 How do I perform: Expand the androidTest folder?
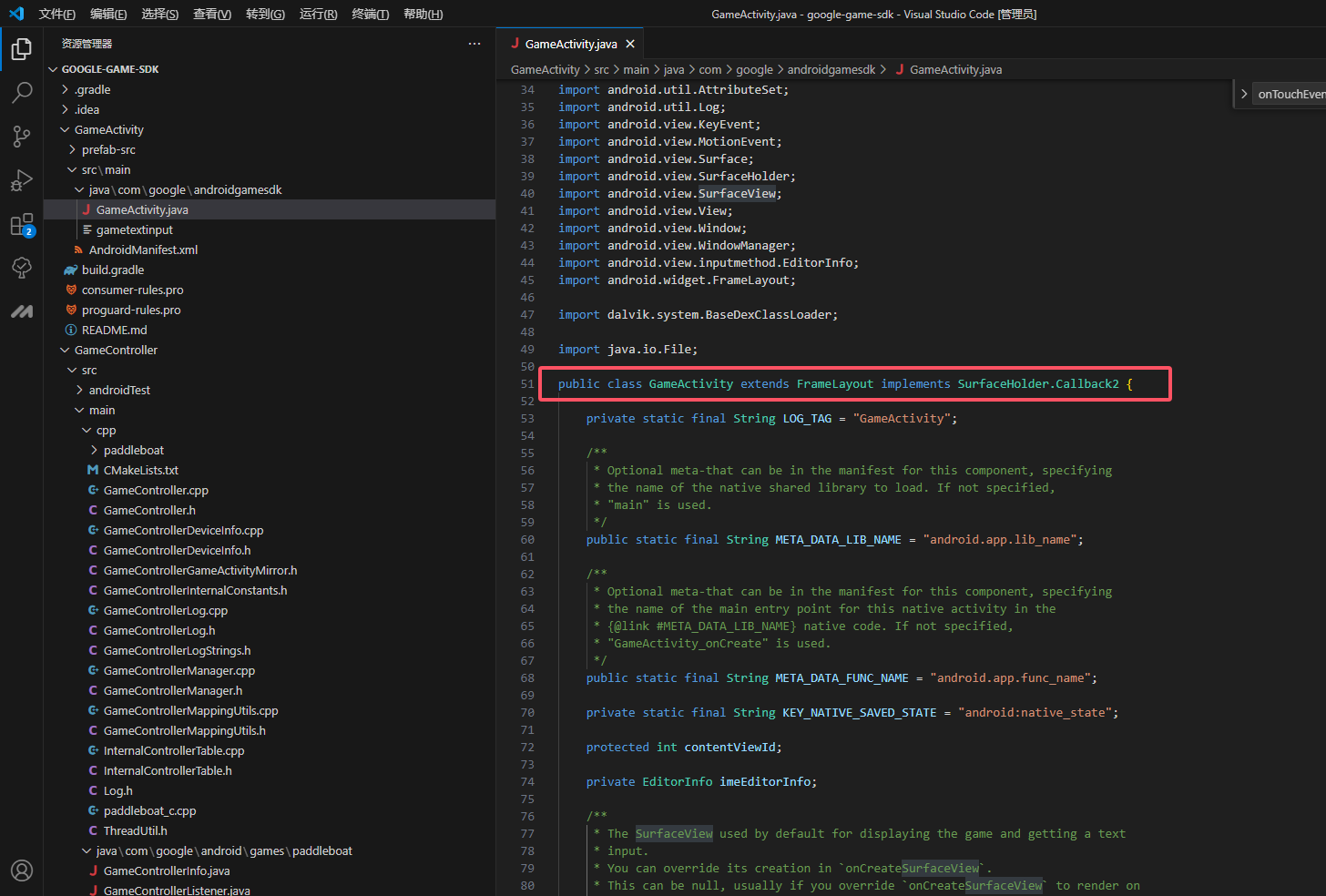[118, 391]
